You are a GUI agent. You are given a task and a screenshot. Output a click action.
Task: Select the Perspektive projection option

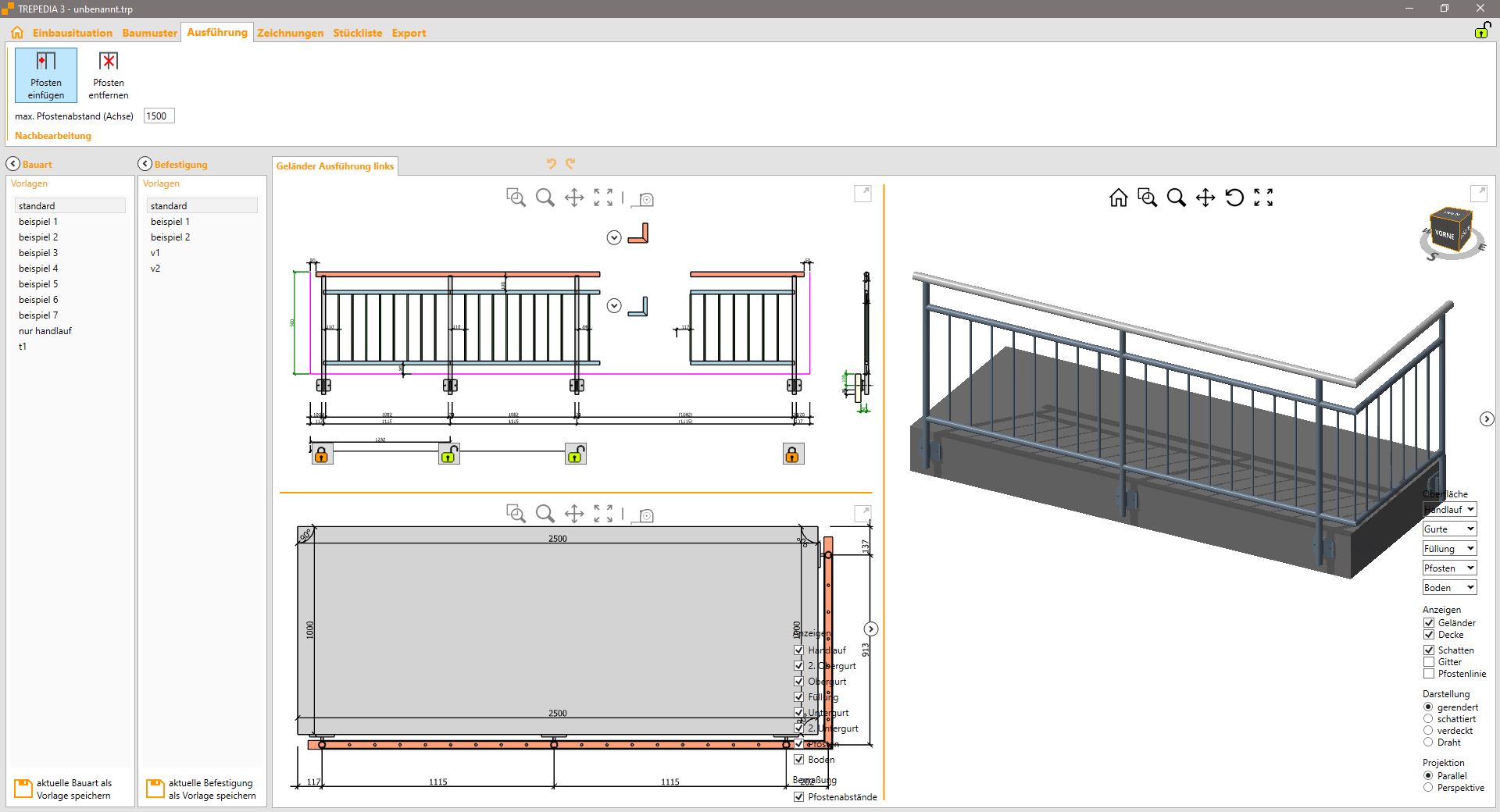tap(1428, 788)
